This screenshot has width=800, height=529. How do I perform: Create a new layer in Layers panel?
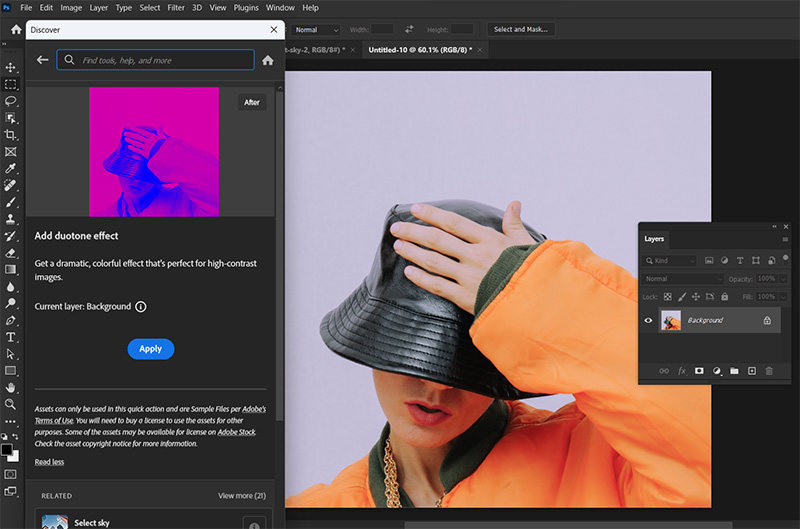(x=752, y=371)
